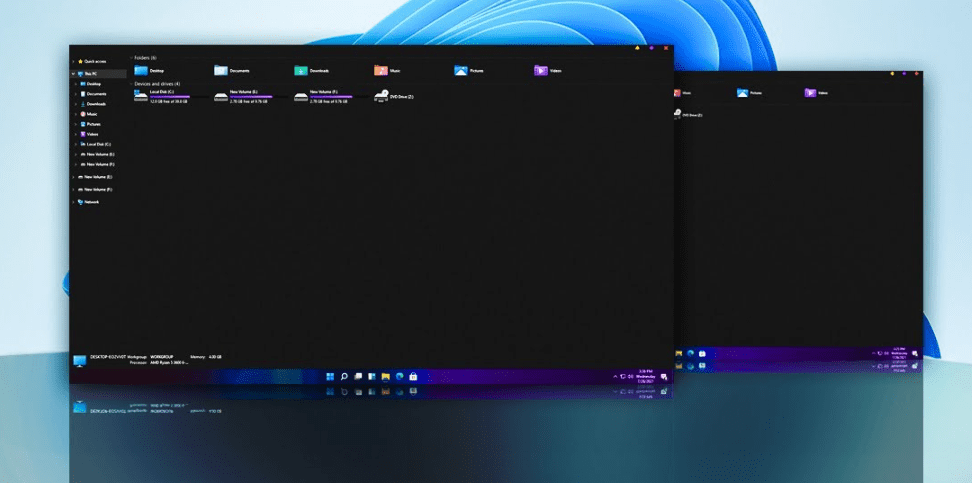
Task: Open the Desktop folder in Folders section
Action: point(149,71)
